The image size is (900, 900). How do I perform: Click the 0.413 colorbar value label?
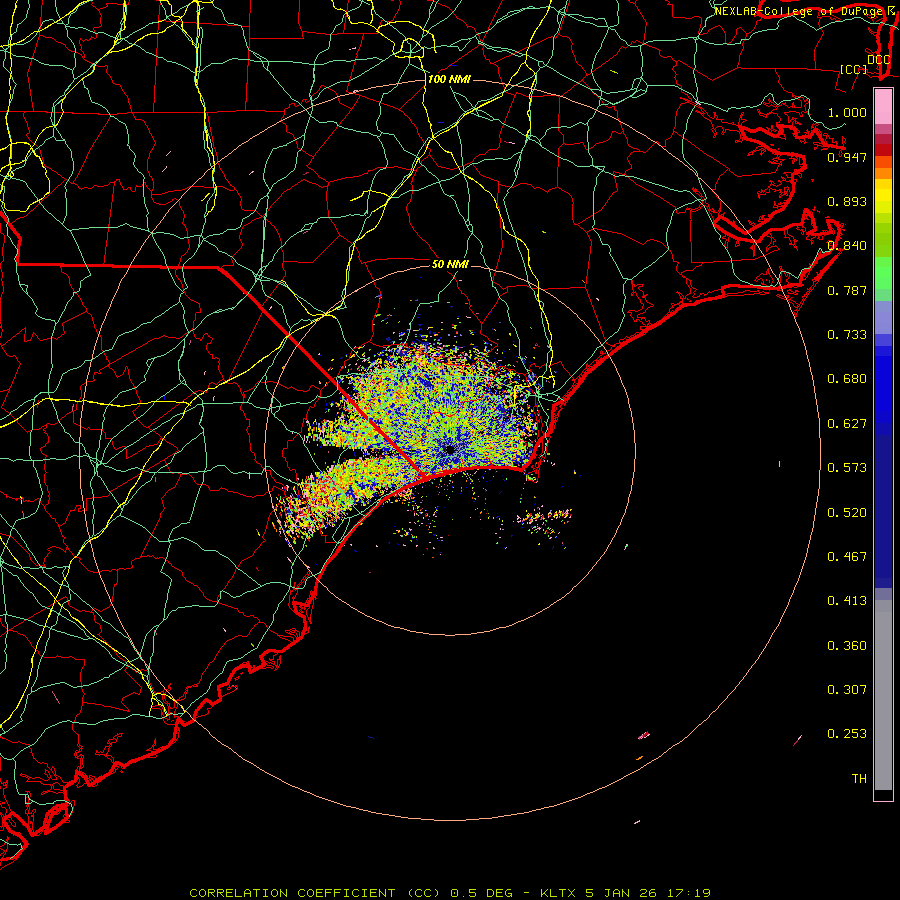(847, 601)
